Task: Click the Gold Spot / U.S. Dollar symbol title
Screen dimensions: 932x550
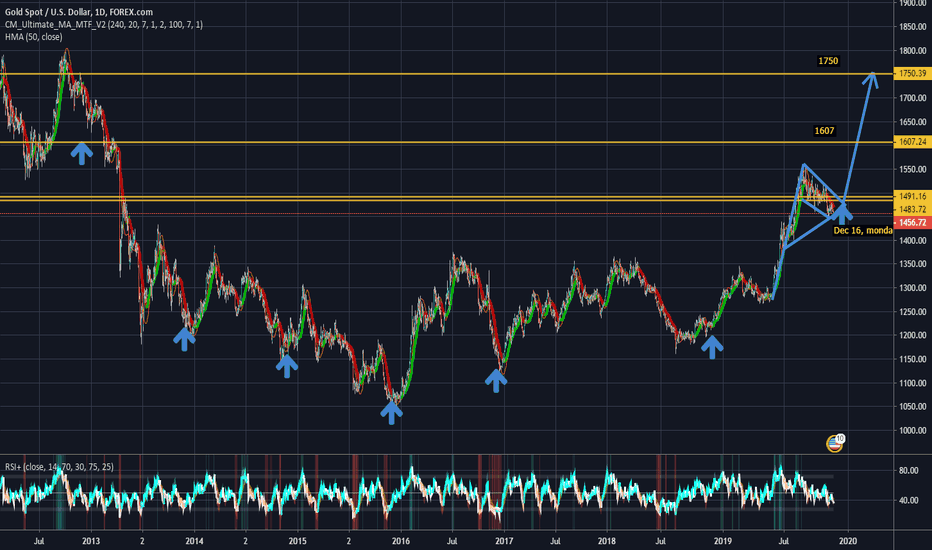Action: pos(70,12)
